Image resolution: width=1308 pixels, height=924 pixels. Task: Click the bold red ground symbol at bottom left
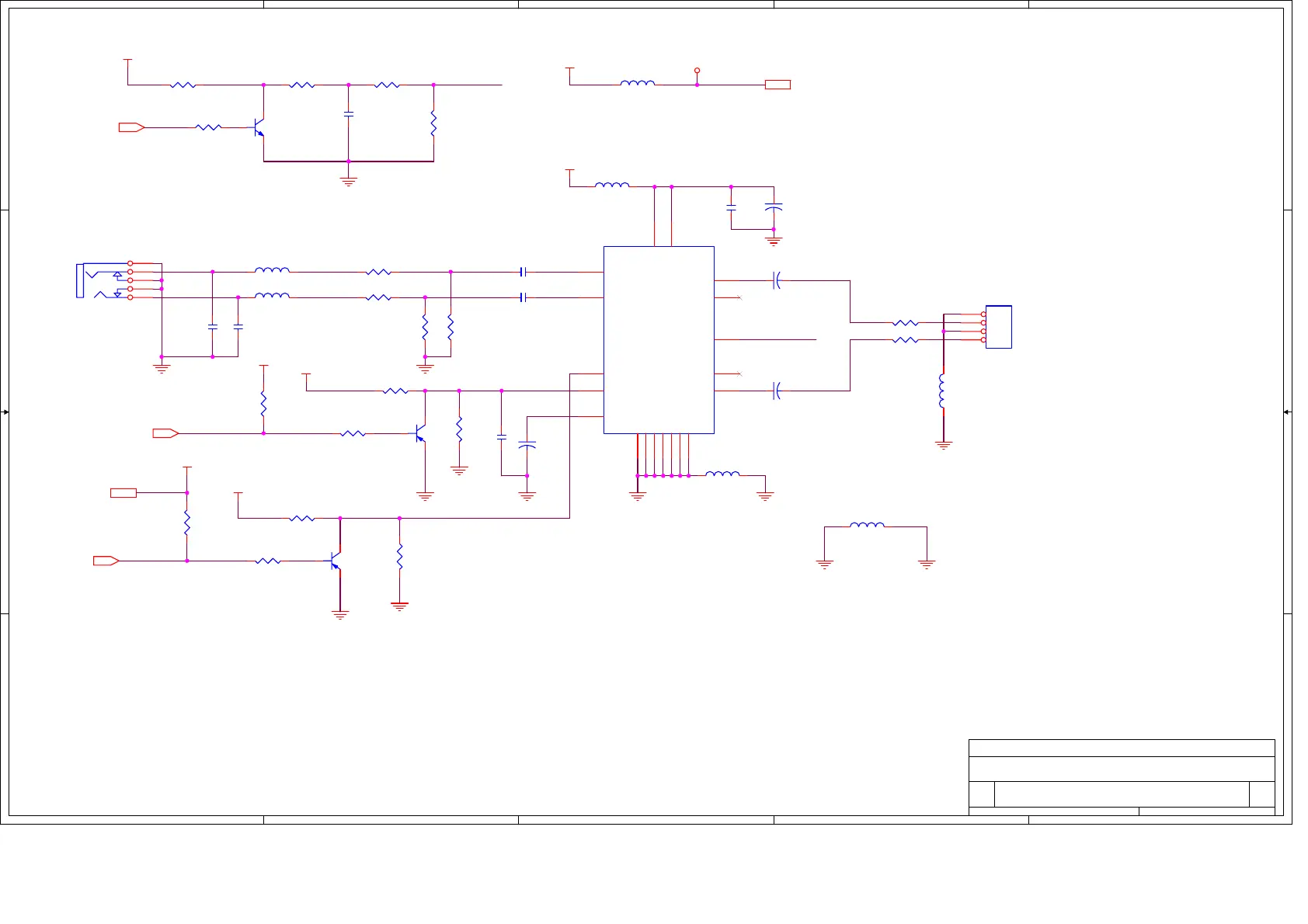(x=399, y=606)
